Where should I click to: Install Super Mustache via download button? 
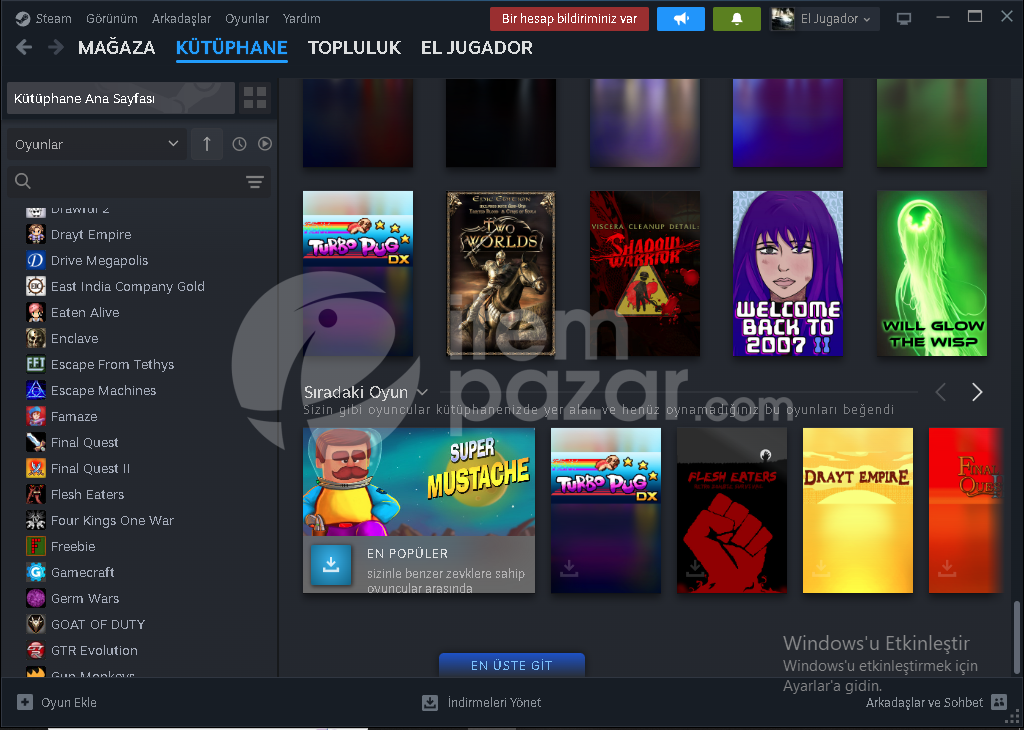coord(331,564)
